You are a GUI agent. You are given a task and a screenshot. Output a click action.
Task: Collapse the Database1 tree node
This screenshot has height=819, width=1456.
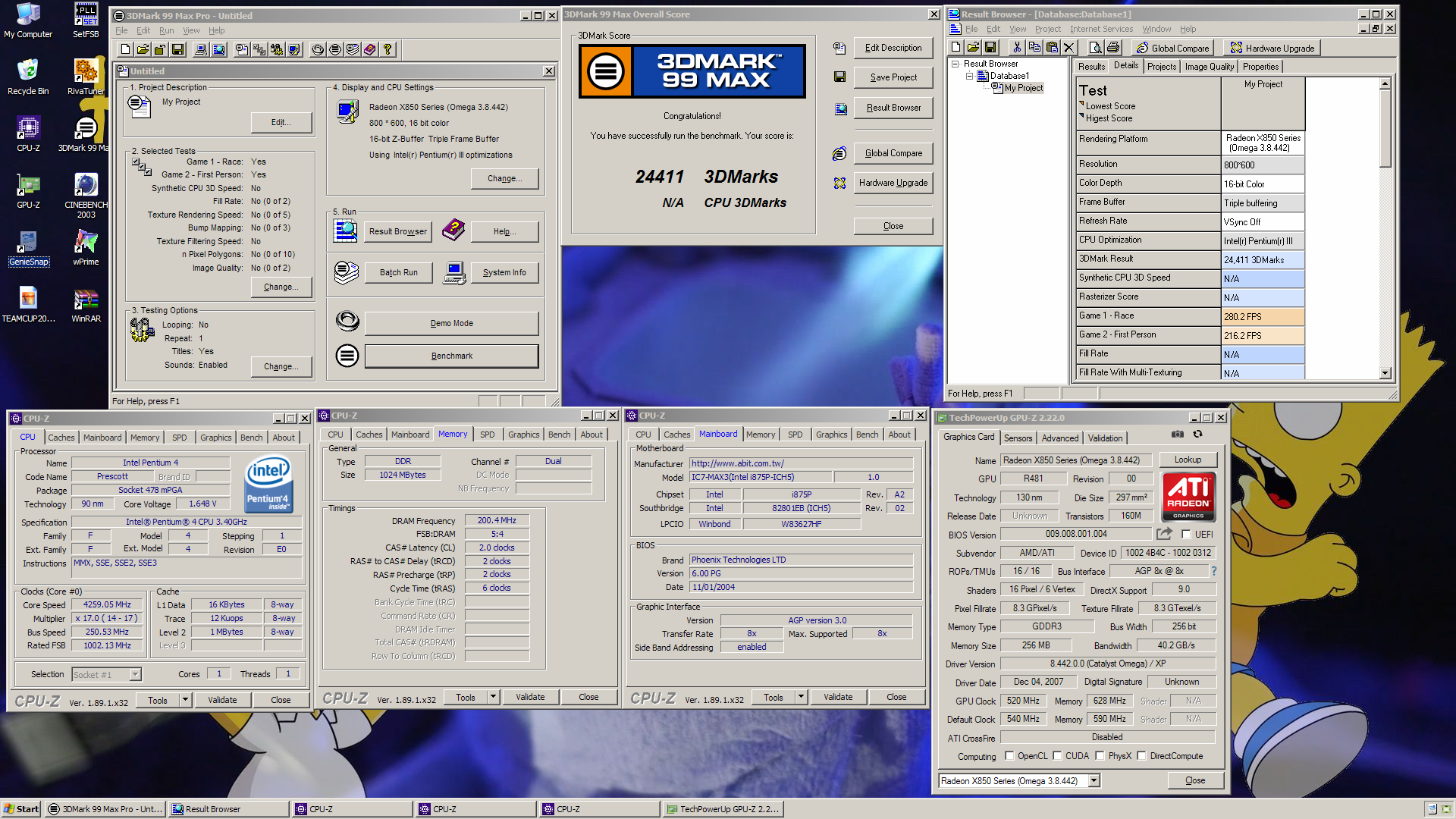969,76
